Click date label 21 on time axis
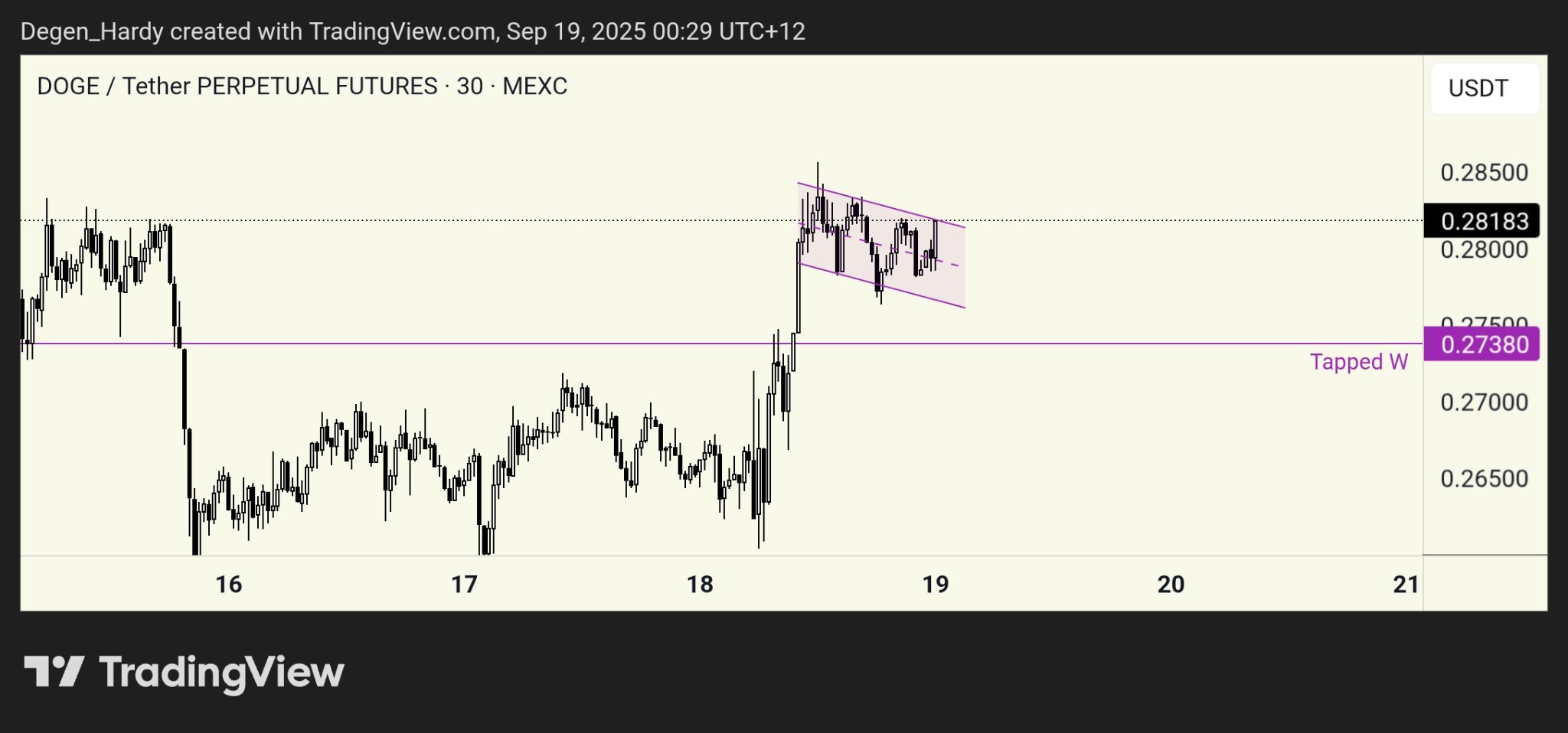Screen dimensions: 1568x733 tap(1406, 585)
